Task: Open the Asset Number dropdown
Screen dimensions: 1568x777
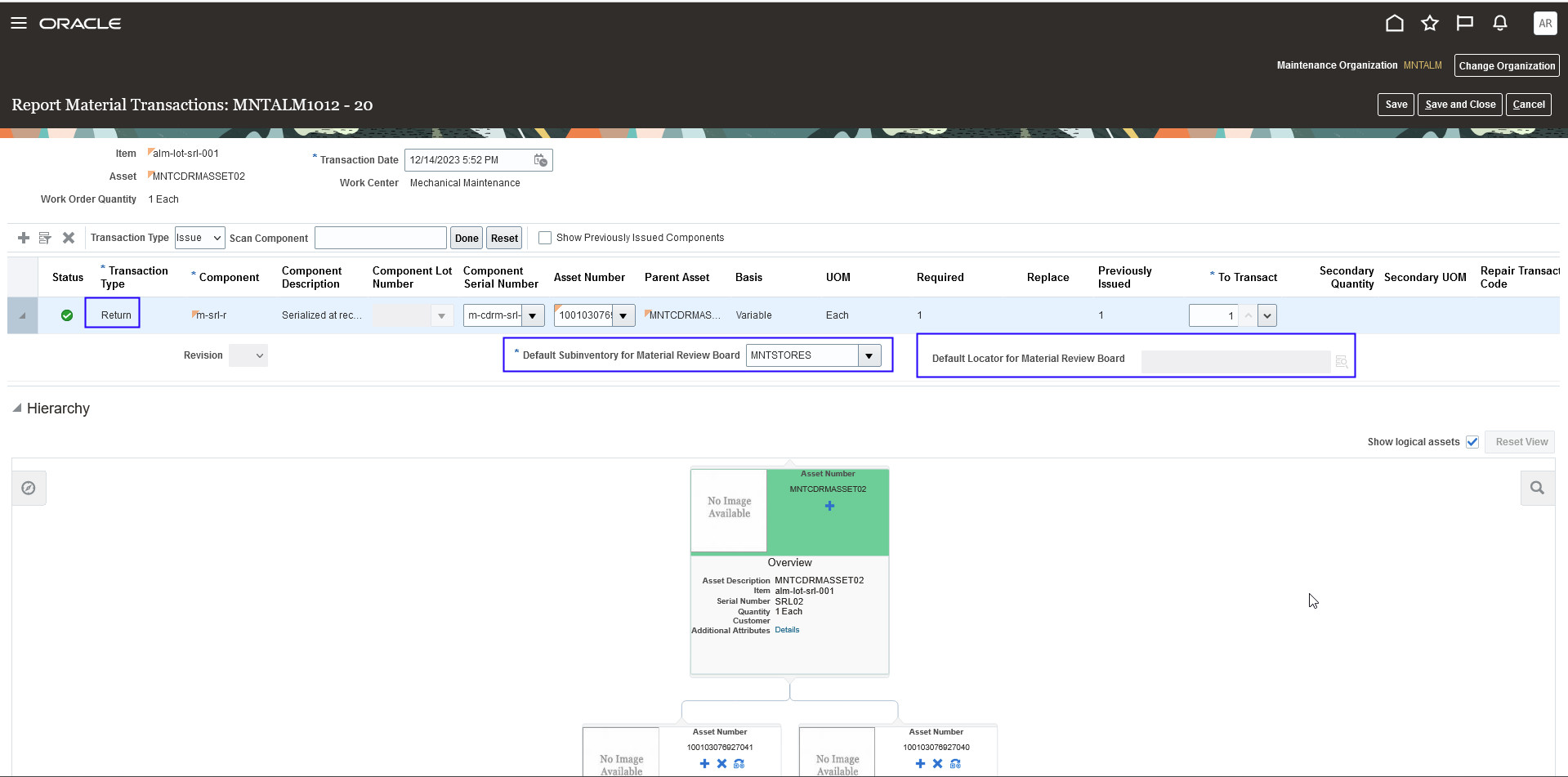Action: tap(623, 315)
